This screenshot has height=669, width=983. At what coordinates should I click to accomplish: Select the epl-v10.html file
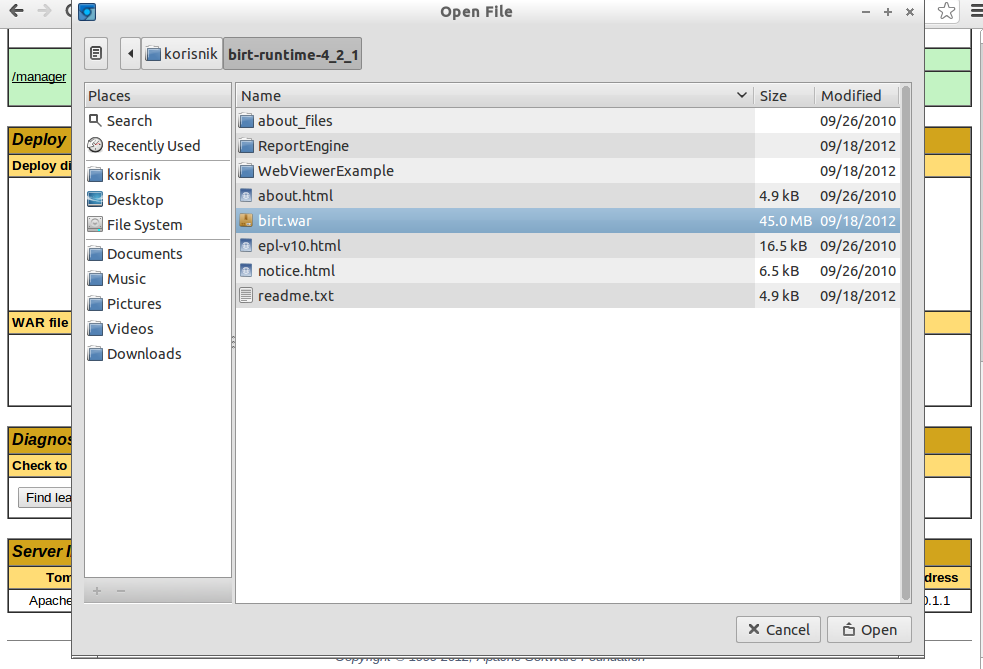coord(568,246)
